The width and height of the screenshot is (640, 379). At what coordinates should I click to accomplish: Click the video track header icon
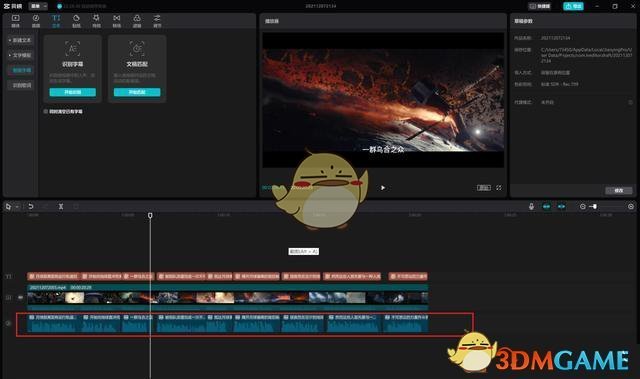(x=8, y=297)
